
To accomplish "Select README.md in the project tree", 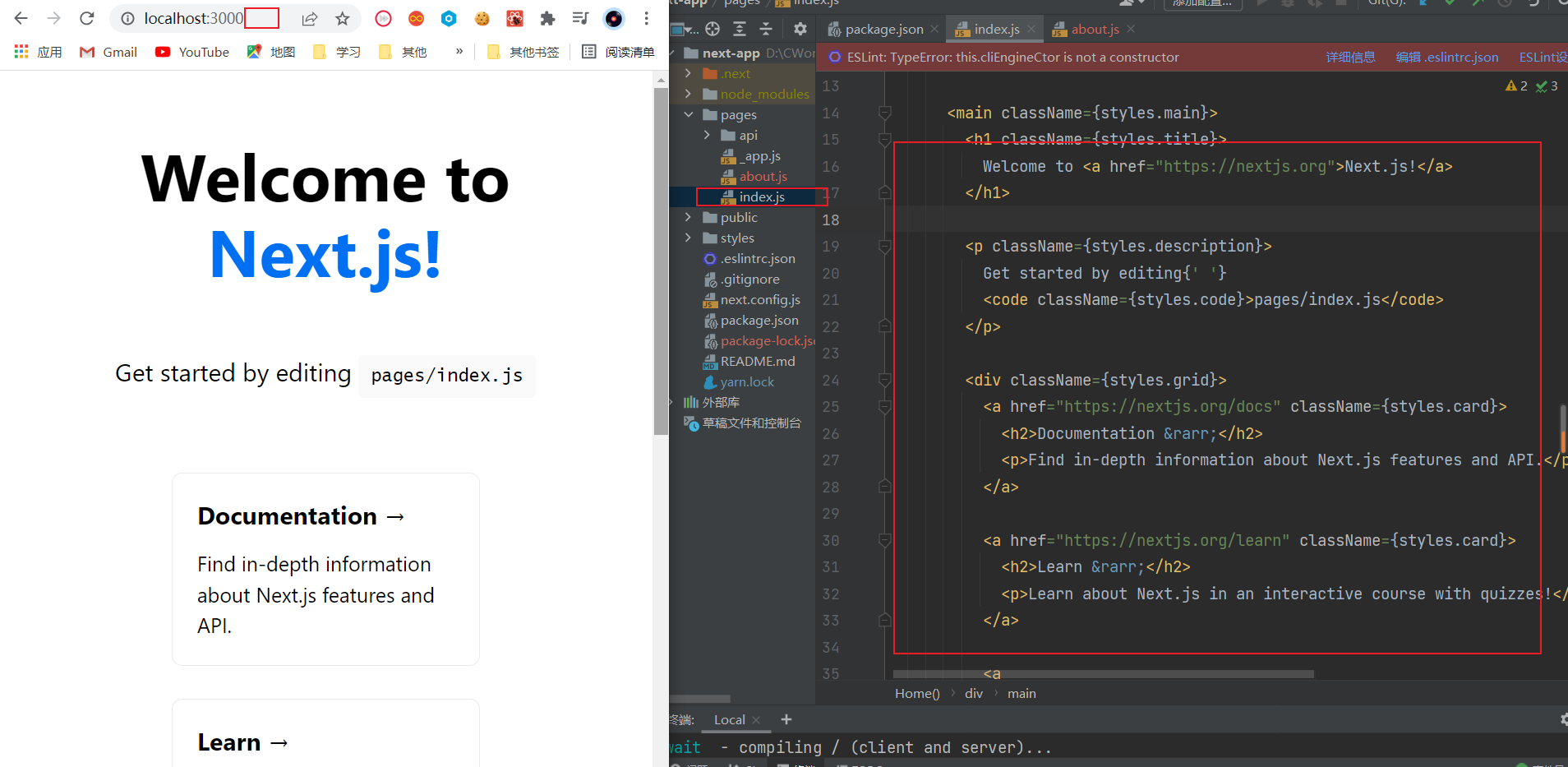I will [x=749, y=361].
